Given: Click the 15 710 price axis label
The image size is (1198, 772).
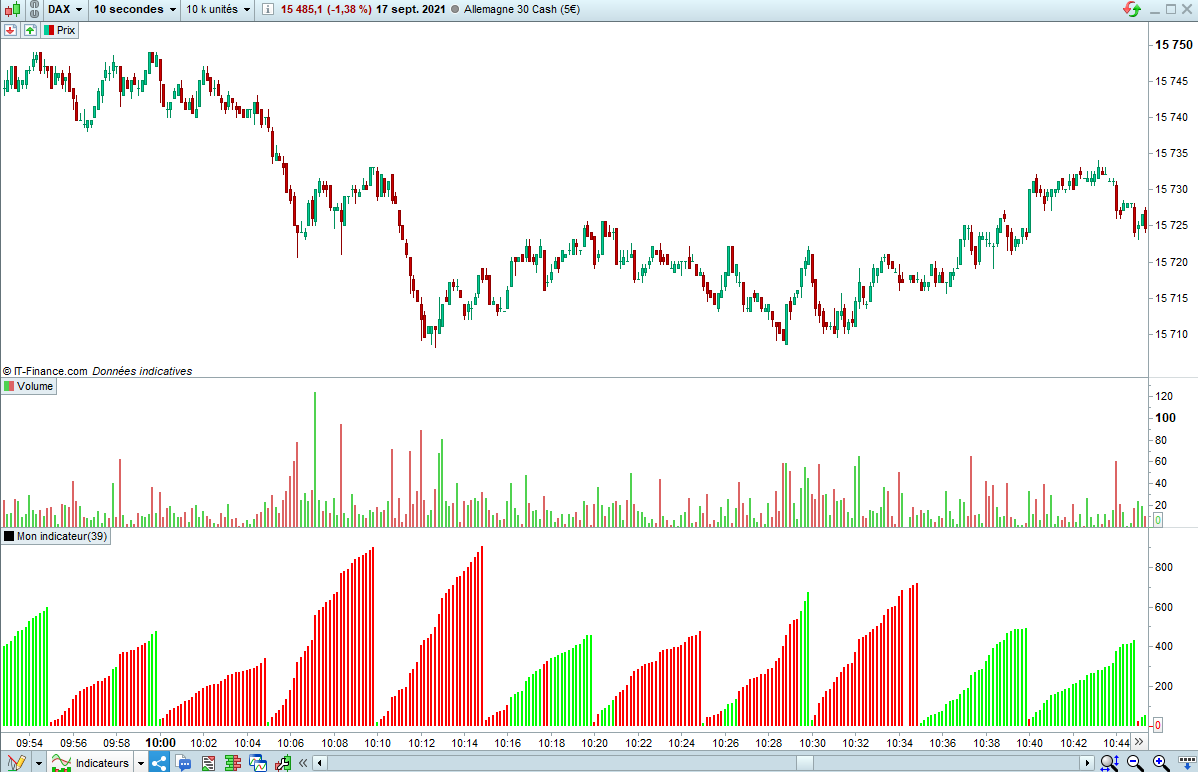Looking at the screenshot, I should (x=1171, y=334).
